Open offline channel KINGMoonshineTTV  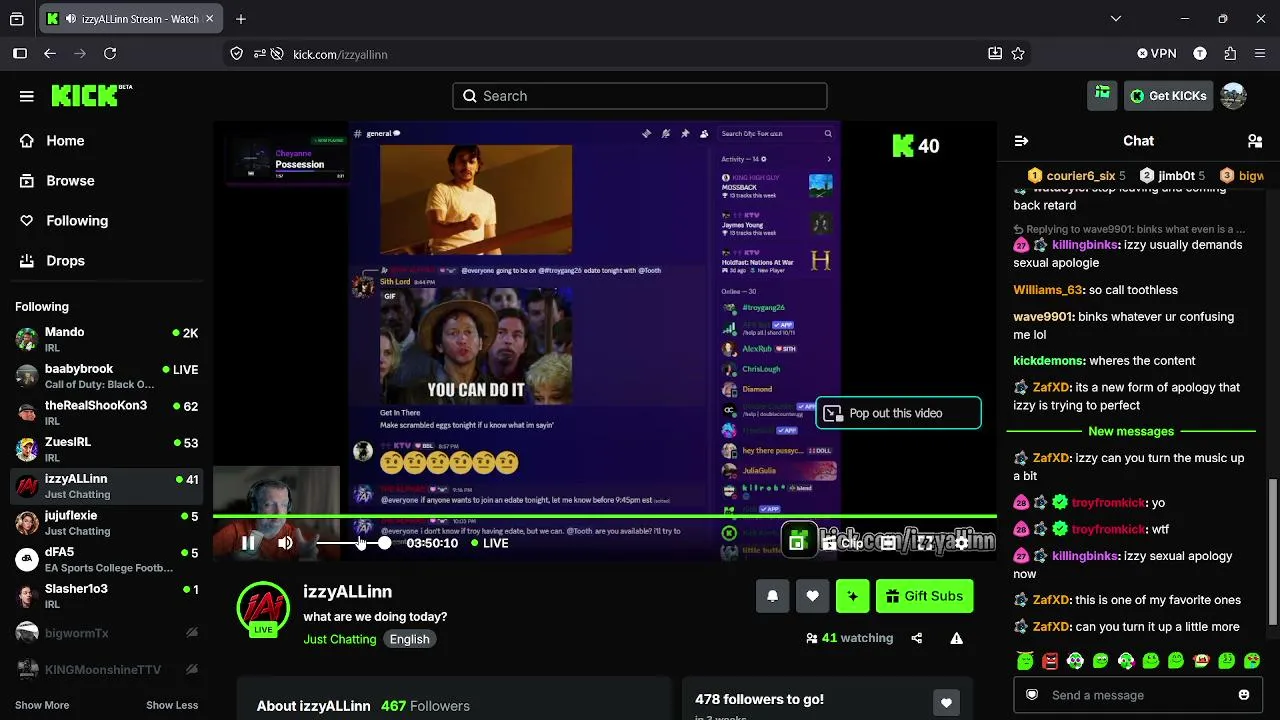107,669
